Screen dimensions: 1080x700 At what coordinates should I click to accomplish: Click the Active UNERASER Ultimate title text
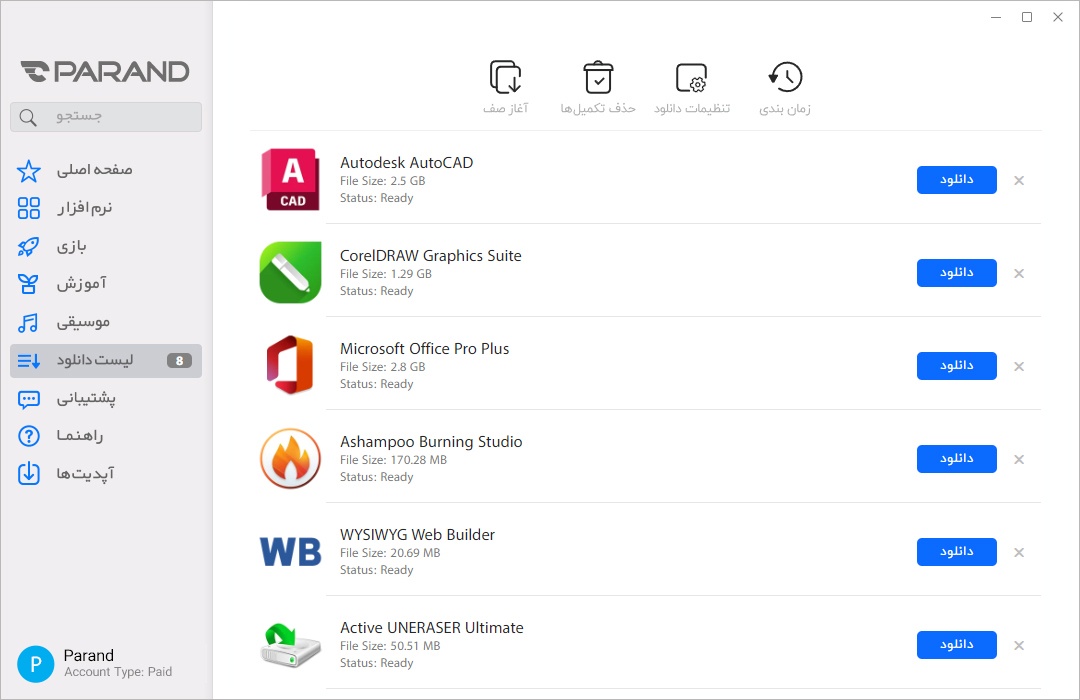click(x=432, y=628)
